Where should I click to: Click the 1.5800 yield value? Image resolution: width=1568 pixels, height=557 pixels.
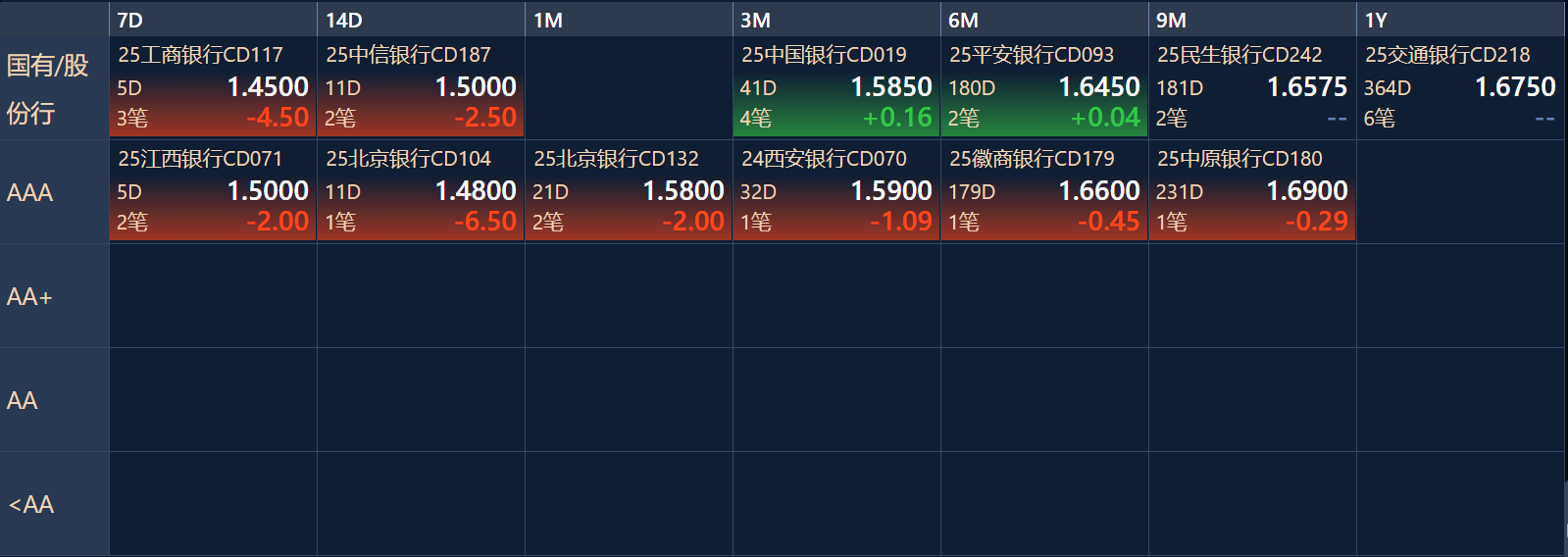tap(683, 191)
